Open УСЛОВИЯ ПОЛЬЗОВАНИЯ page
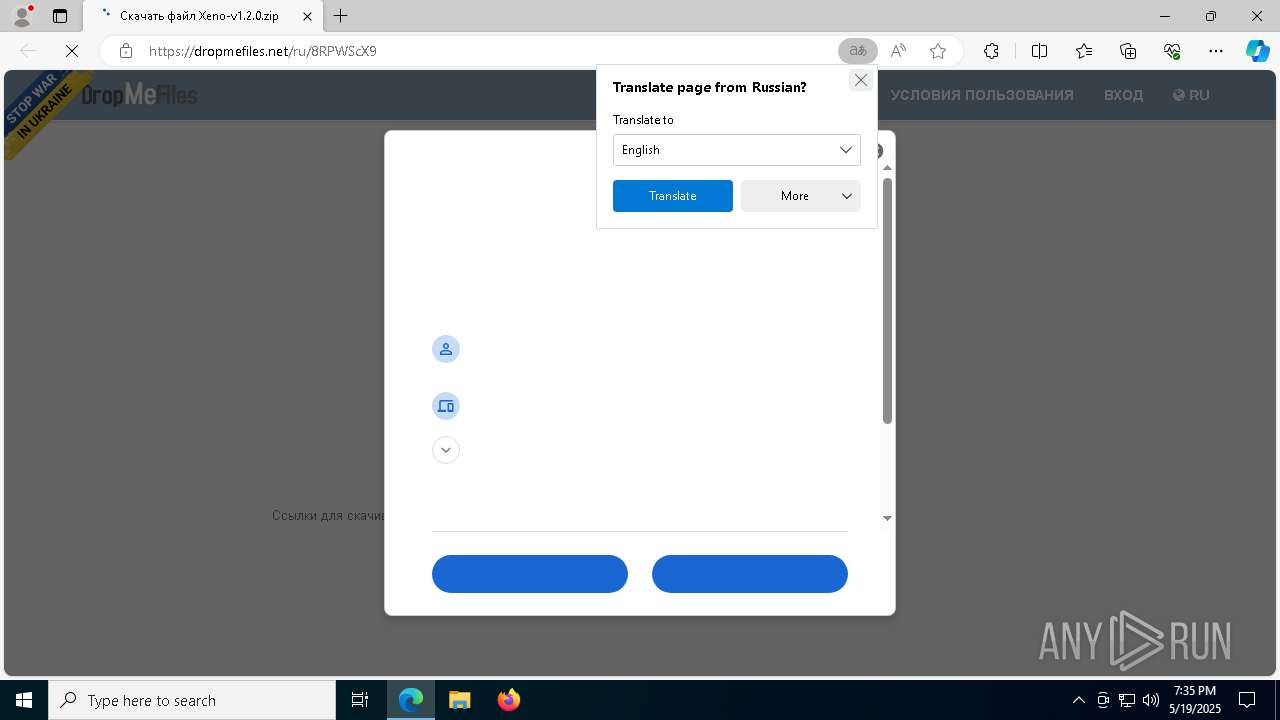The height and width of the screenshot is (720, 1280). click(982, 95)
